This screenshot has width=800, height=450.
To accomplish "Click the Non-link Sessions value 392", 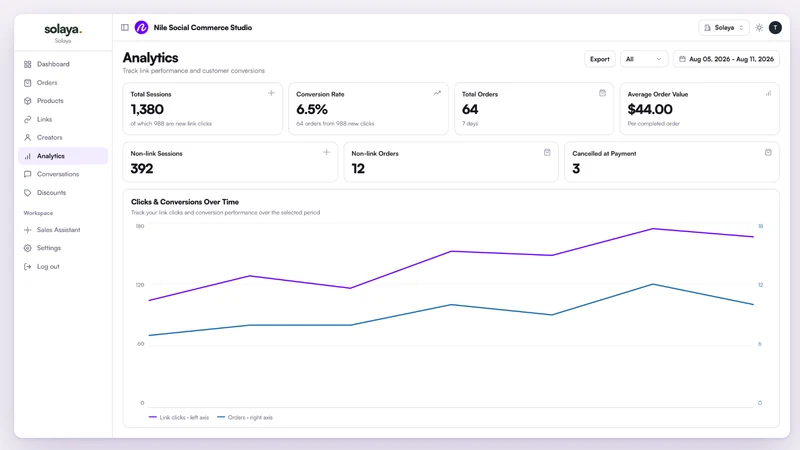I will click(142, 168).
